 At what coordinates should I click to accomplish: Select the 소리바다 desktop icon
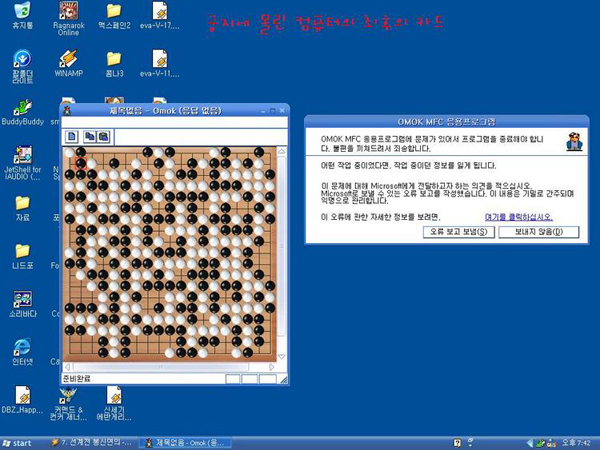[x=23, y=304]
